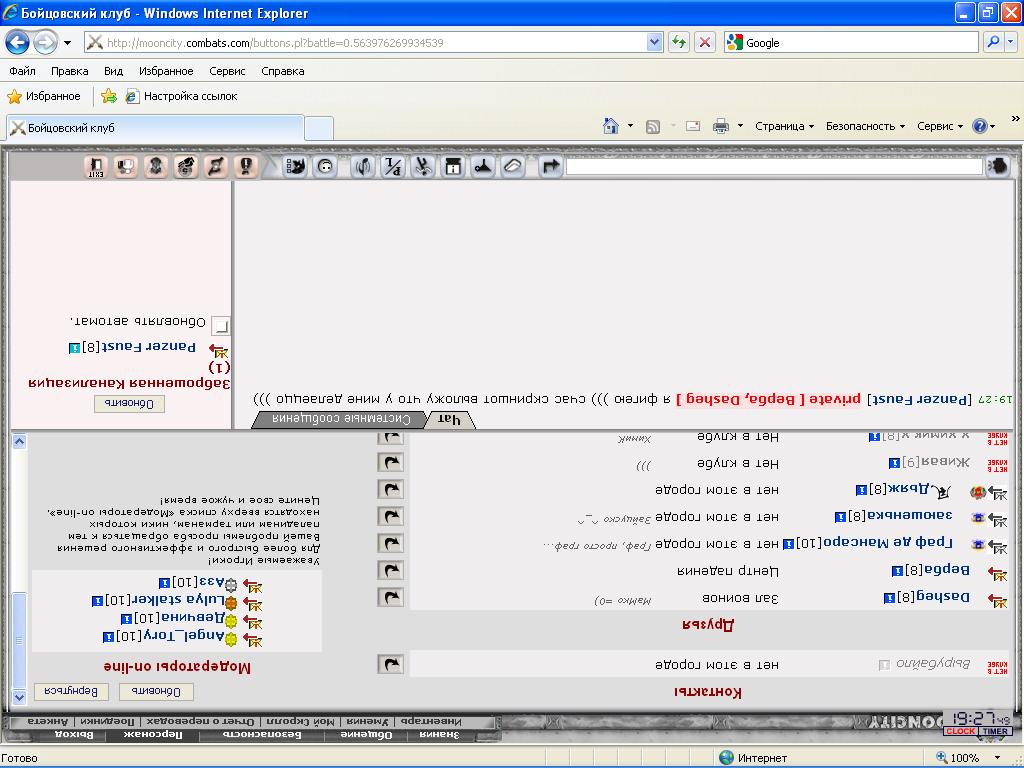Viewport: 1024px width, 768px height.
Task: Open the 100% zoom level dropdown
Action: tap(997, 758)
